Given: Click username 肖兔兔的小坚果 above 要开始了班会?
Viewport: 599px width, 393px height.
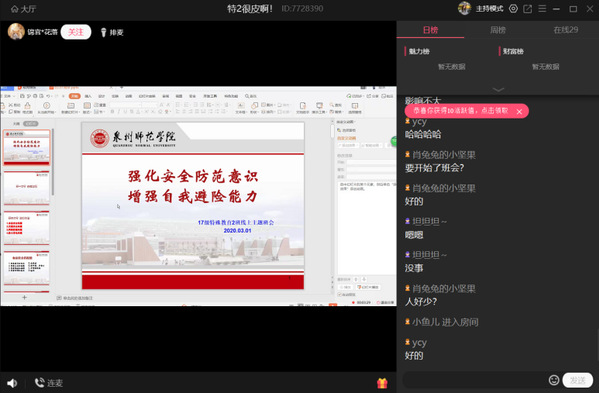Looking at the screenshot, I should [444, 155].
